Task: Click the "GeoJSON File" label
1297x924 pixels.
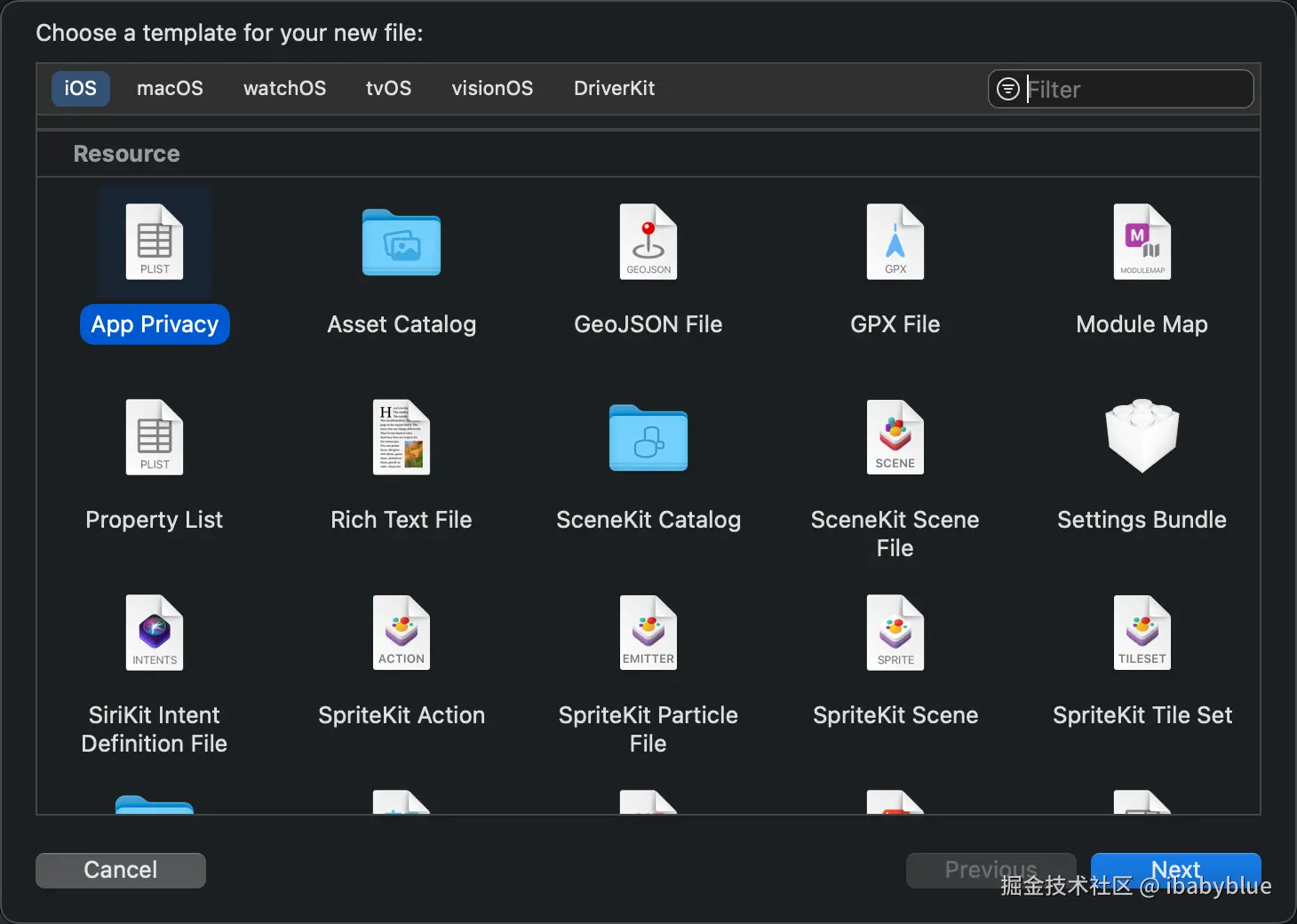Action: click(648, 324)
